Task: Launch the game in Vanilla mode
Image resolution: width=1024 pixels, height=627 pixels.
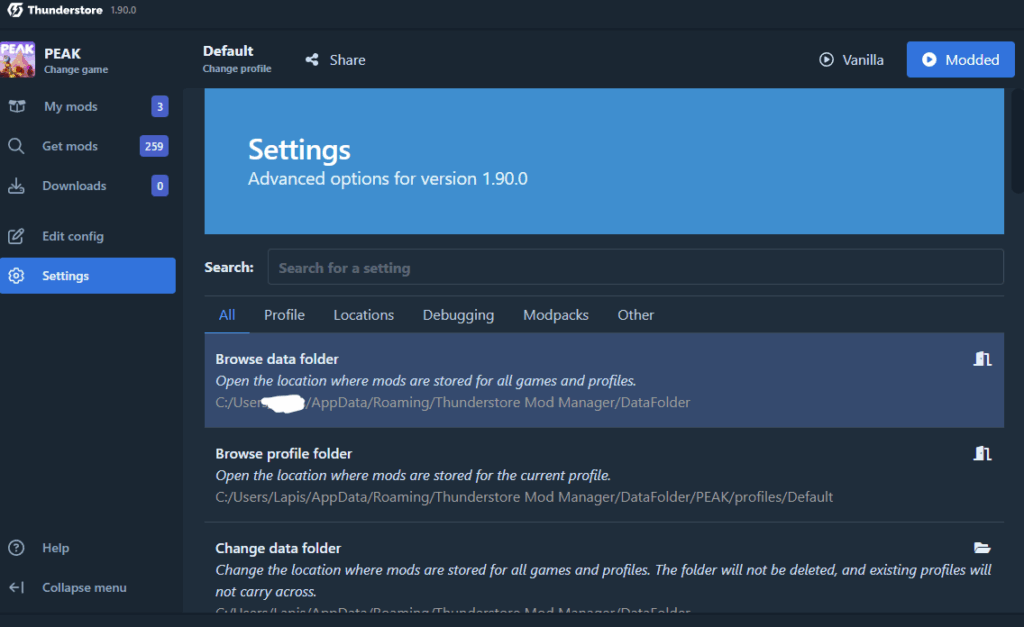Action: [x=851, y=59]
